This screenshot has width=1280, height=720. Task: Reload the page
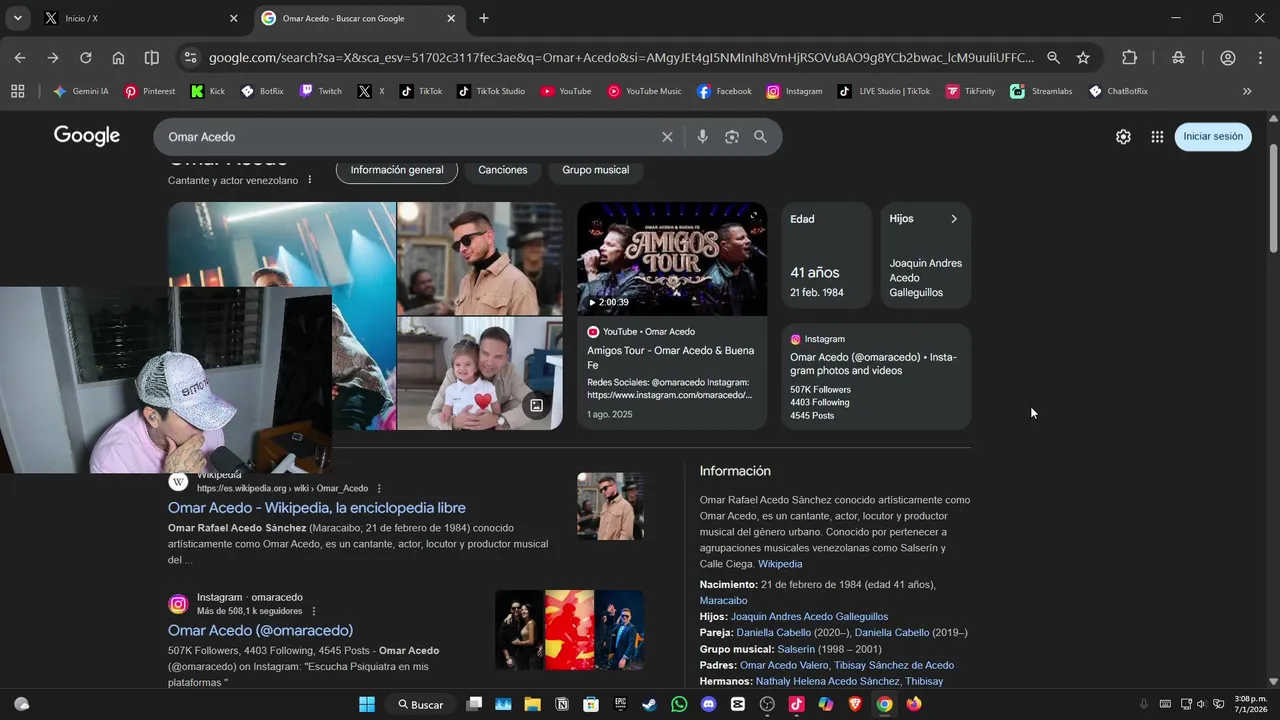tap(85, 58)
